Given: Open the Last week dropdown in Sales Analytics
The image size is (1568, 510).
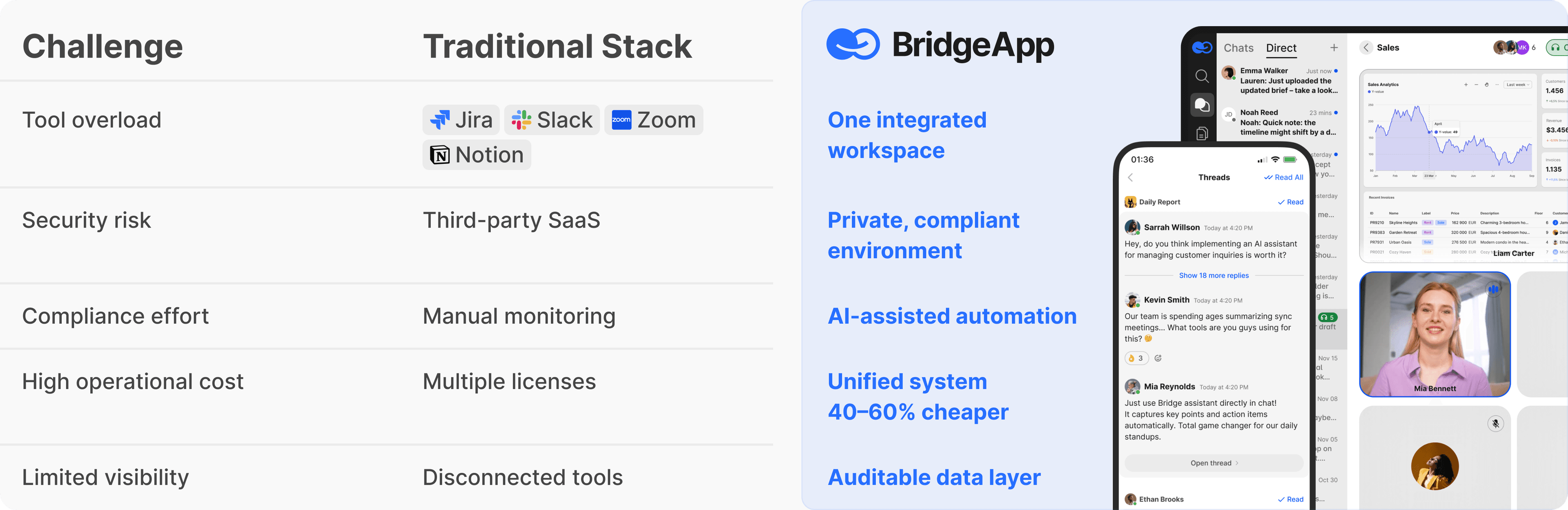Looking at the screenshot, I should click(1517, 85).
